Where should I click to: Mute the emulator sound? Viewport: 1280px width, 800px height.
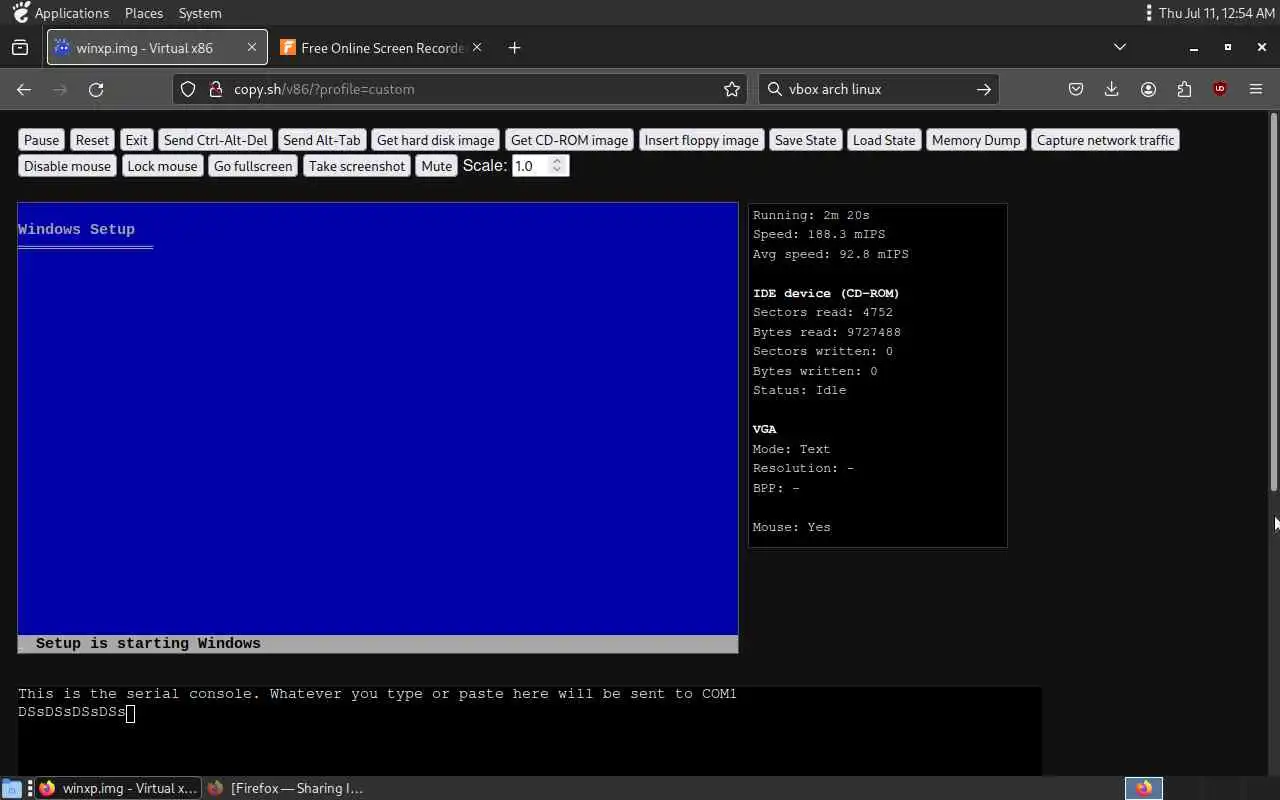click(436, 166)
